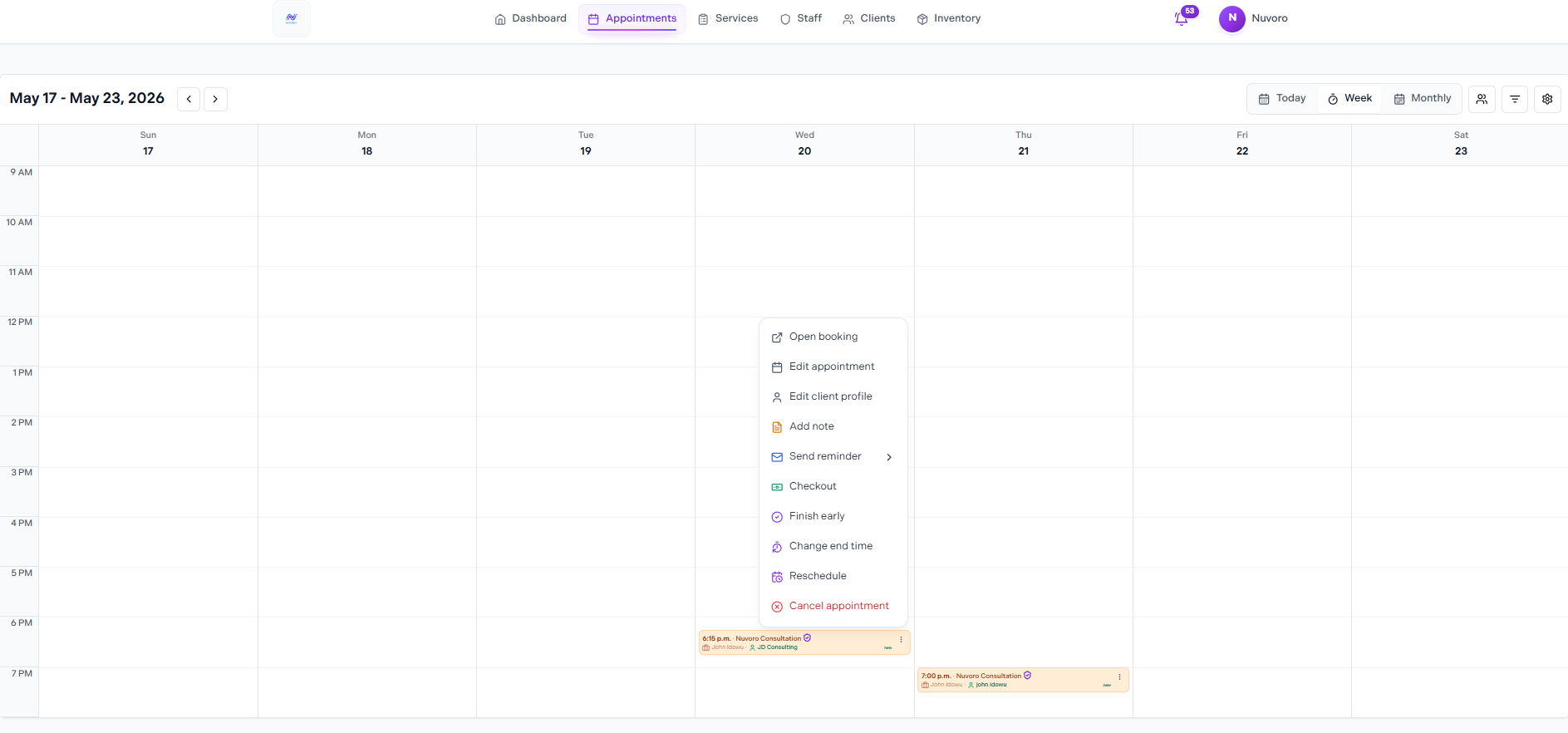The height and width of the screenshot is (733, 1568).
Task: Click the Send reminder envelope icon
Action: 777,457
